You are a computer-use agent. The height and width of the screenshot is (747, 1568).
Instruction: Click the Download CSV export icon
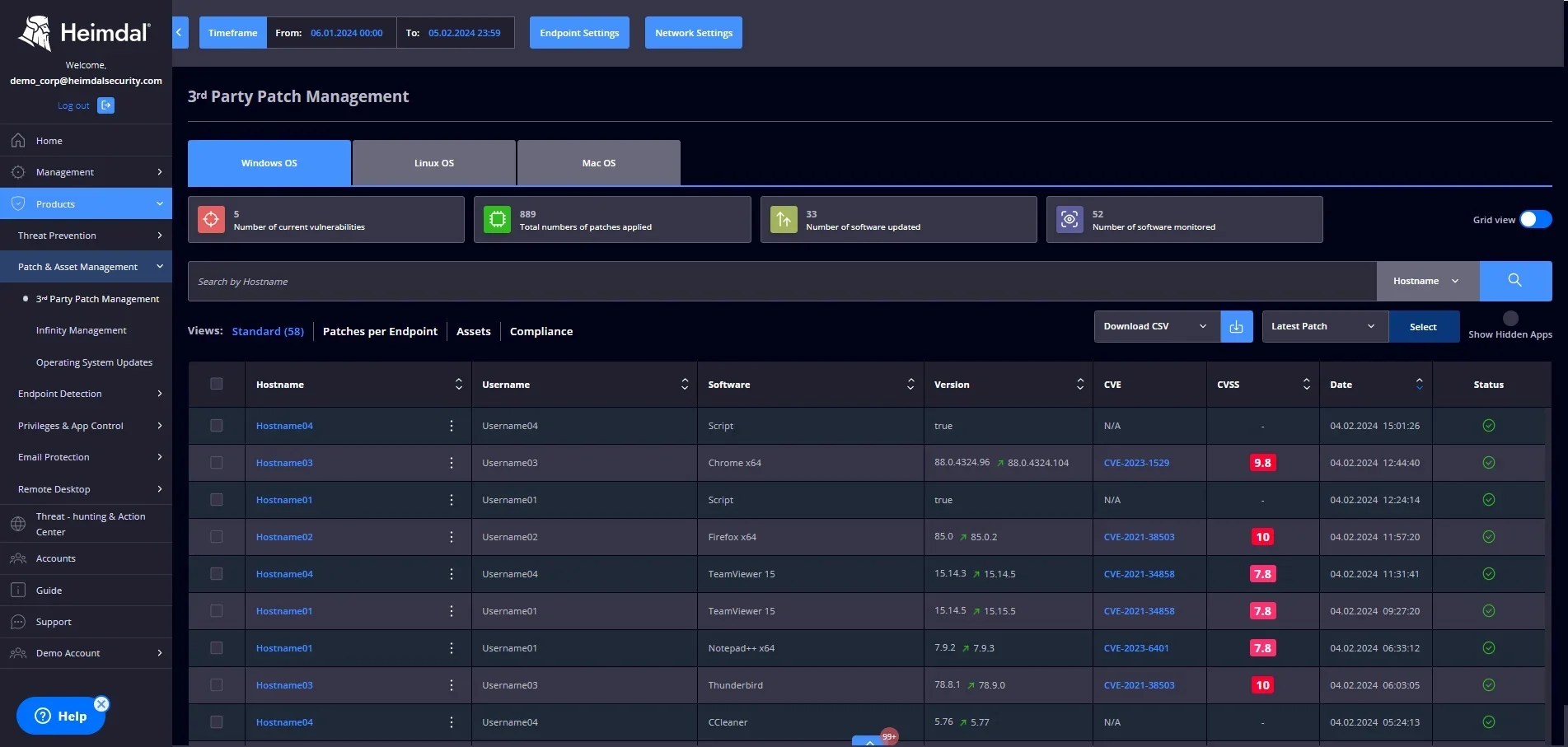click(1235, 326)
